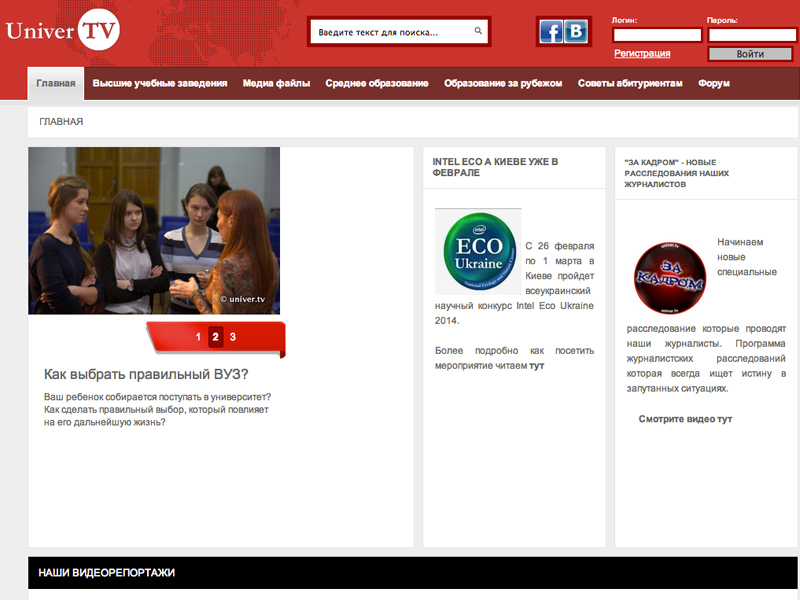
Task: Click the students slideshow photo
Action: tap(154, 231)
